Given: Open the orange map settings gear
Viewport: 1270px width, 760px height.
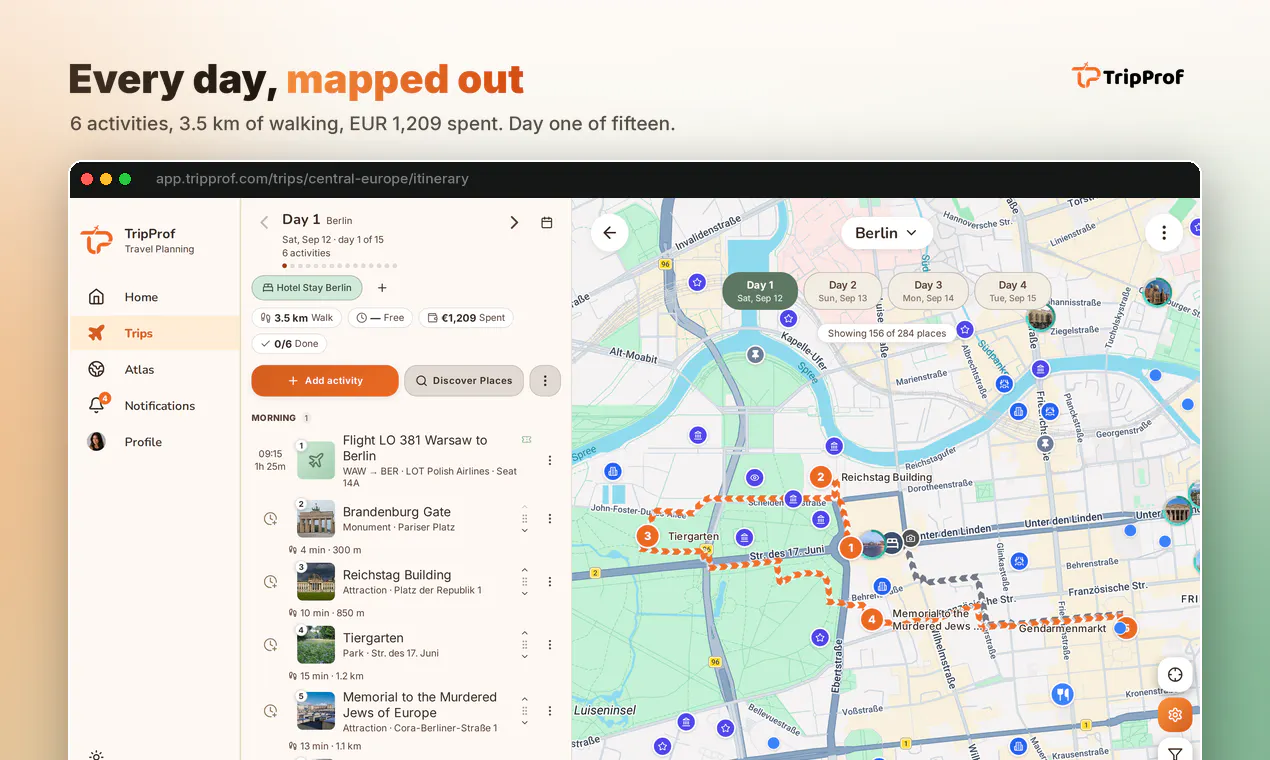Looking at the screenshot, I should [1175, 715].
